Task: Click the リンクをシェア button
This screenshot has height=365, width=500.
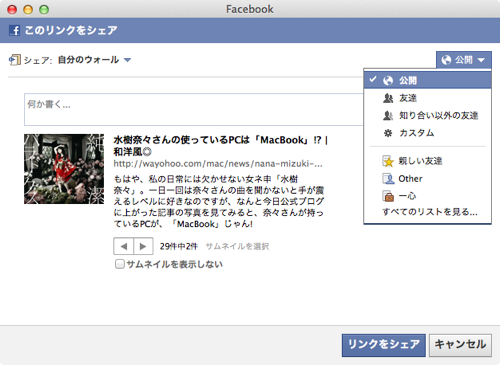Action: [384, 345]
